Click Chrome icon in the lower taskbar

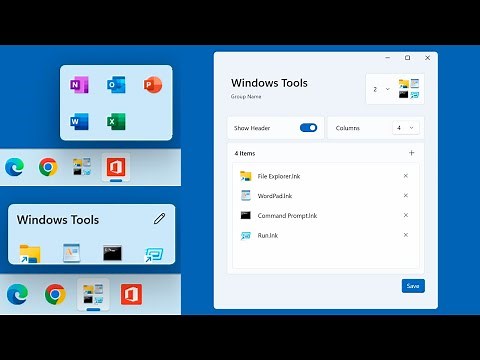click(55, 294)
